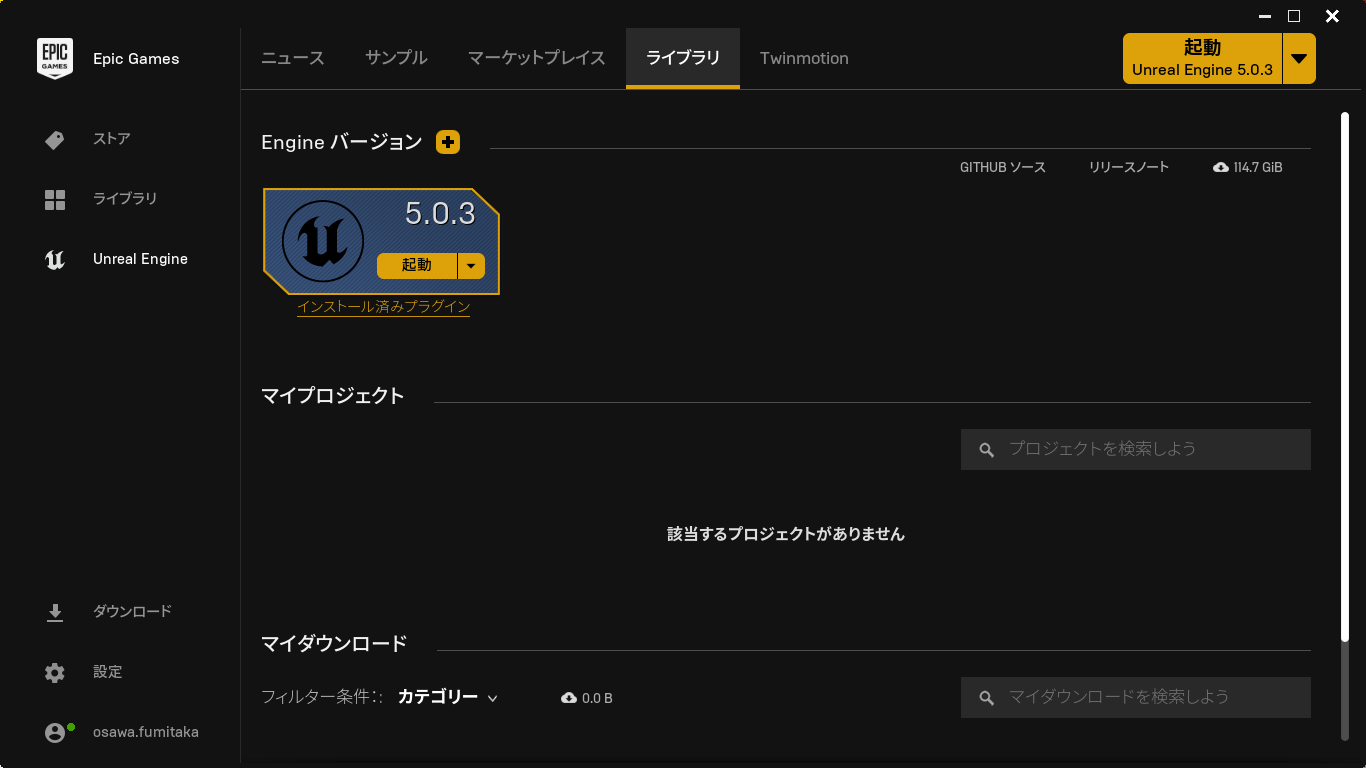The width and height of the screenshot is (1366, 768).
Task: Click 該当するプロジェクトがありません message
Action: click(x=786, y=534)
